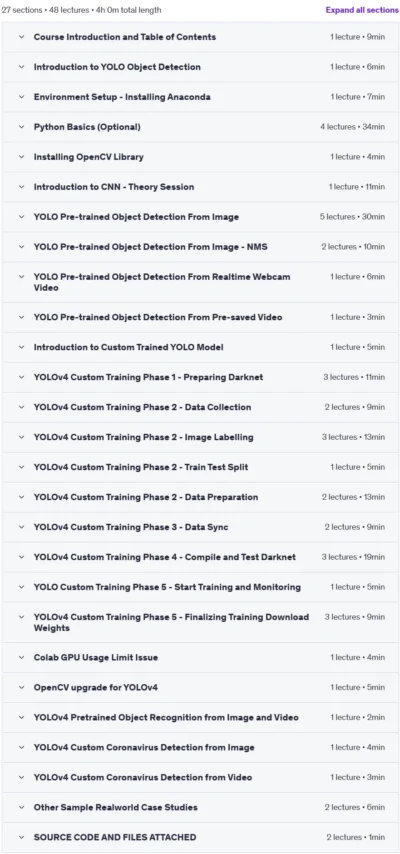Click chevron next to OpenCV upgrade for YOLOv4

(x=21, y=687)
